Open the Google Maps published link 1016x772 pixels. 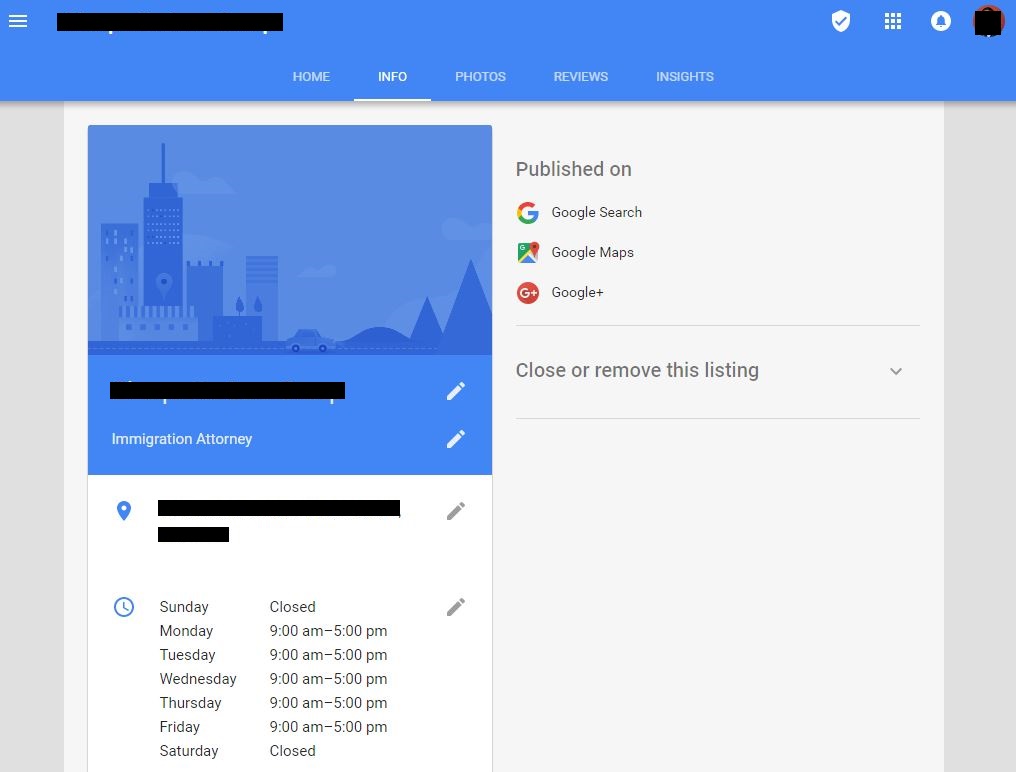(592, 253)
